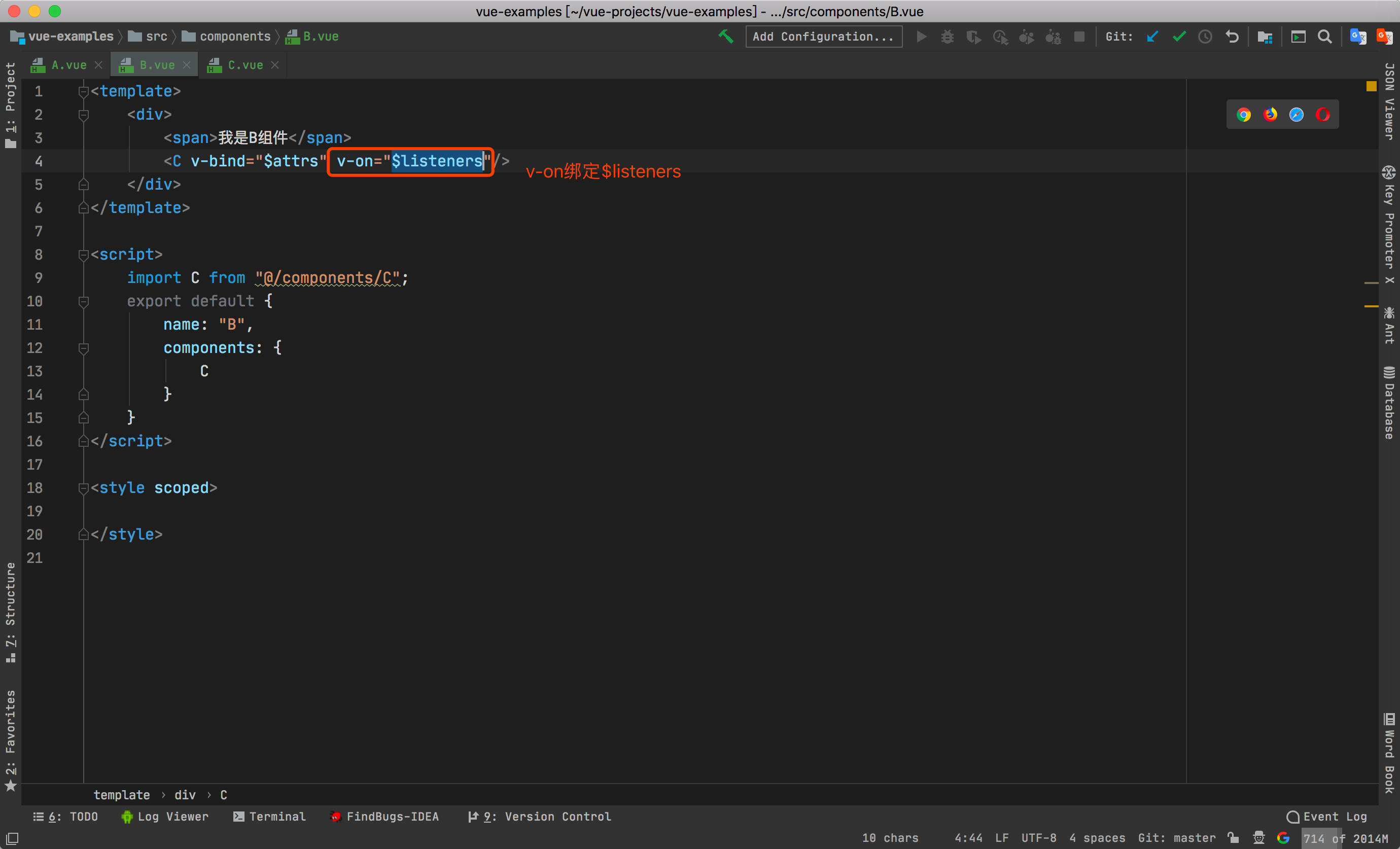The height and width of the screenshot is (849, 1400).
Task: Click the 4 spaces indent status
Action: tap(1097, 838)
